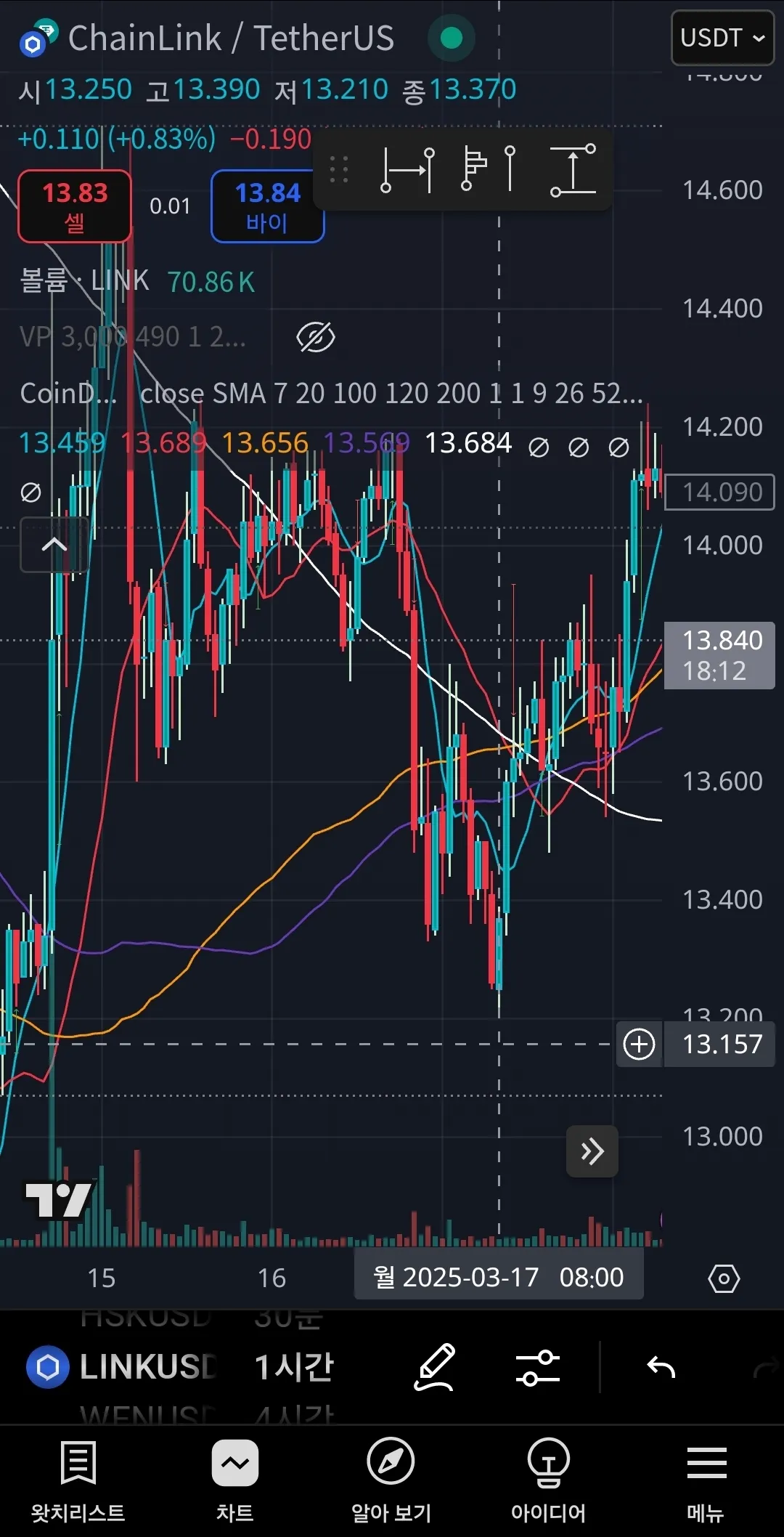Open the LINKUSD symbol selector
The image size is (784, 1537).
121,1367
